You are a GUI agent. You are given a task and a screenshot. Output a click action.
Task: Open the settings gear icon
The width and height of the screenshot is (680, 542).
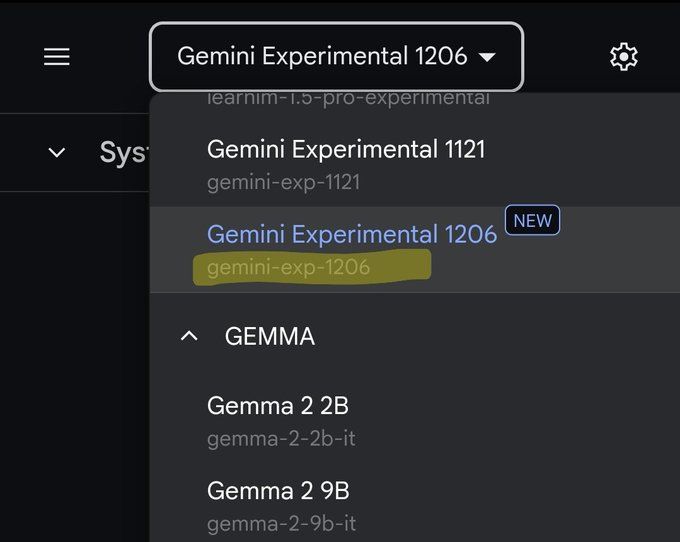(x=624, y=56)
